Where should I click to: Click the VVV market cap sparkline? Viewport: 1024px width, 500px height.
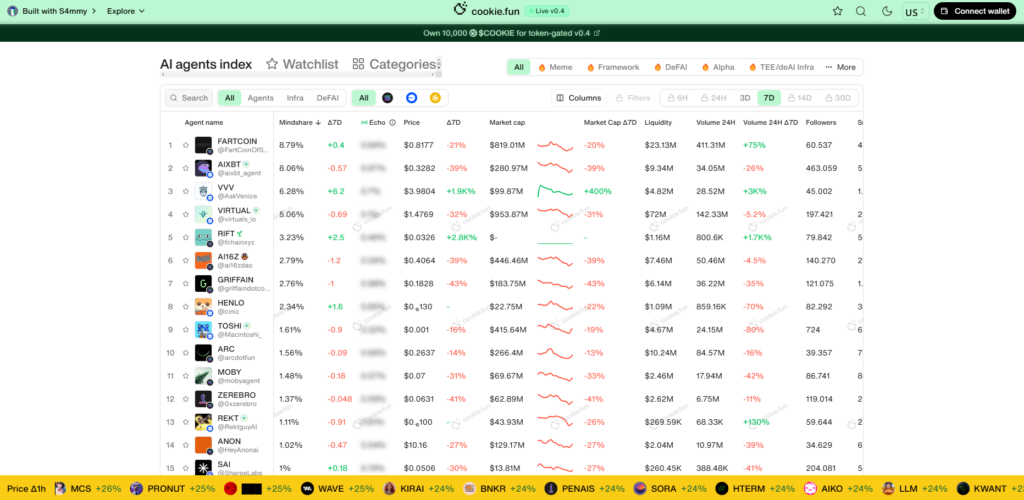pyautogui.click(x=555, y=191)
